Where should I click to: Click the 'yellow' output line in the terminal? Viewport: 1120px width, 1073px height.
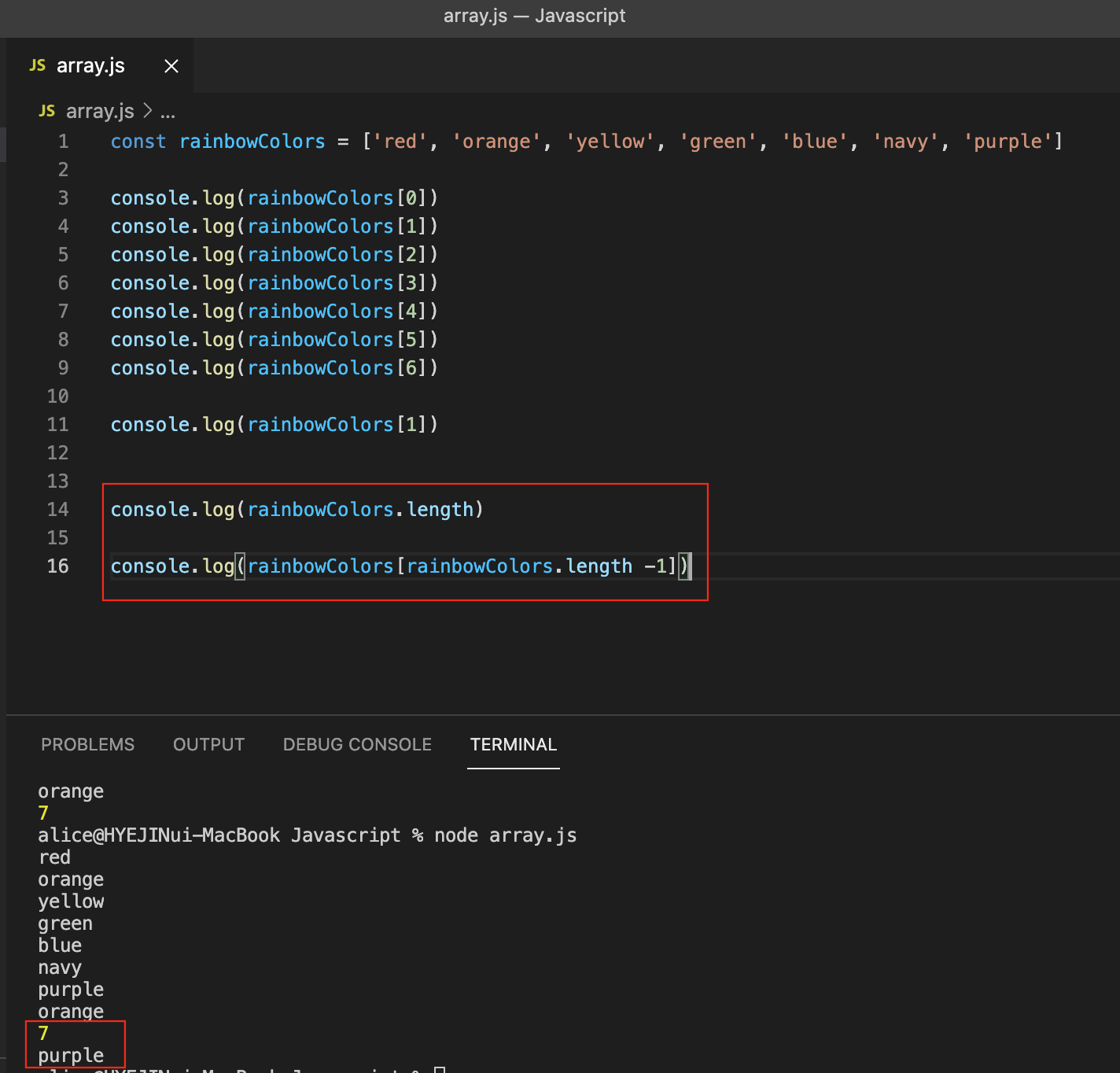point(71,902)
